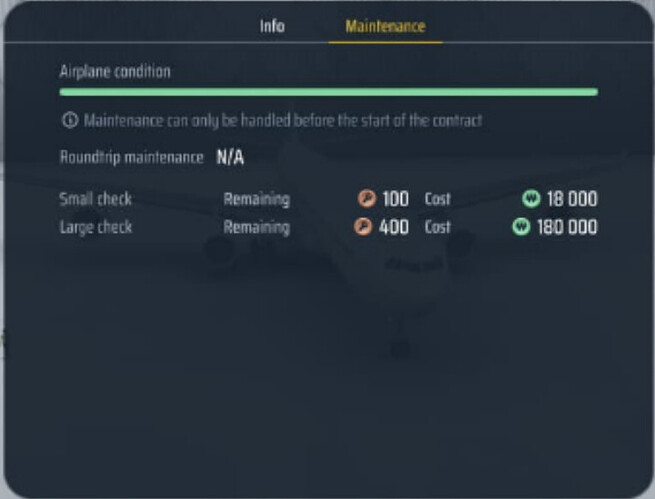Click the green airplane condition bar
The height and width of the screenshot is (499, 655).
[329, 92]
